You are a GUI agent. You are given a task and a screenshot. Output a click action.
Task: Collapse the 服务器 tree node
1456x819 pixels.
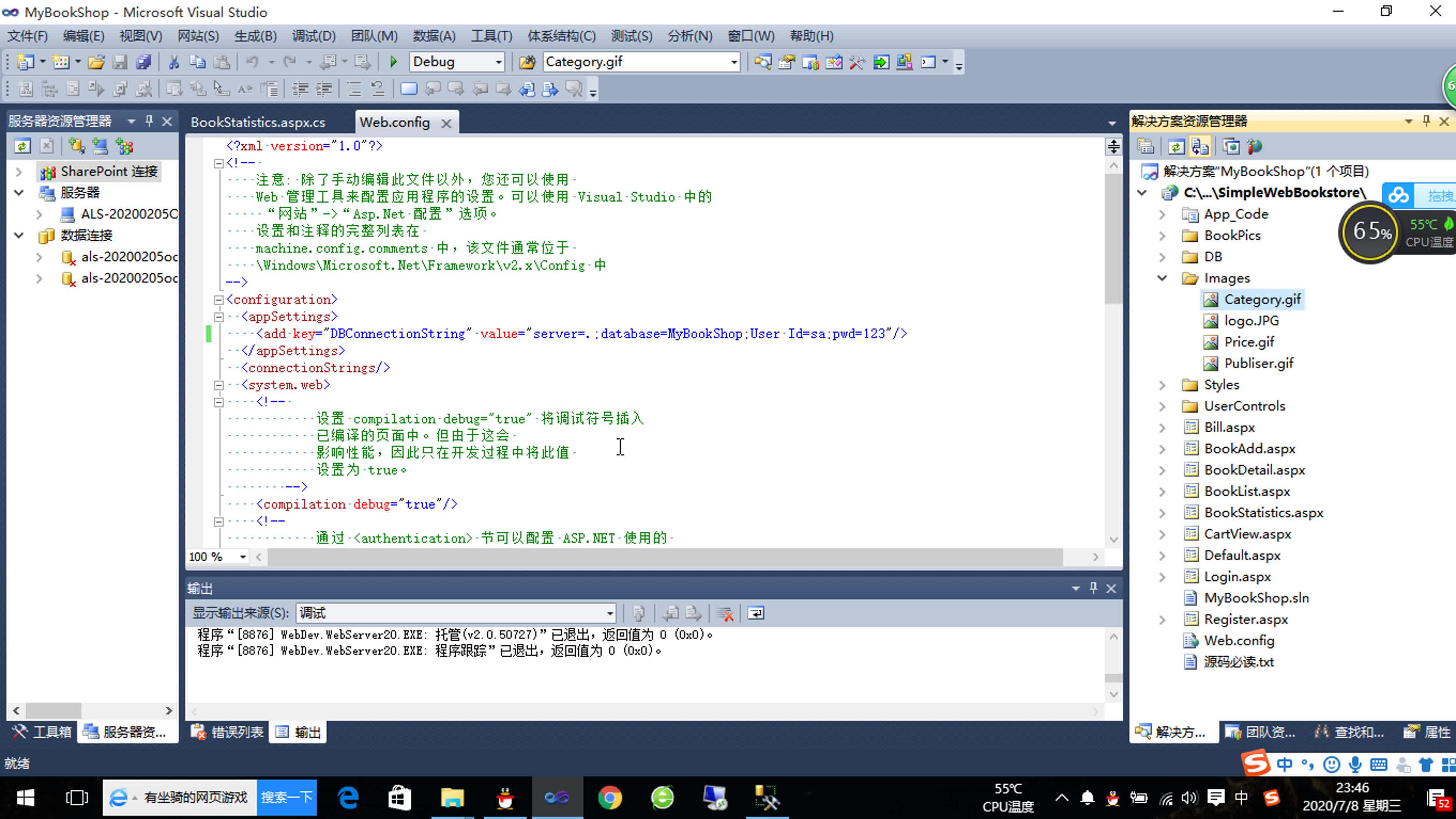(19, 193)
